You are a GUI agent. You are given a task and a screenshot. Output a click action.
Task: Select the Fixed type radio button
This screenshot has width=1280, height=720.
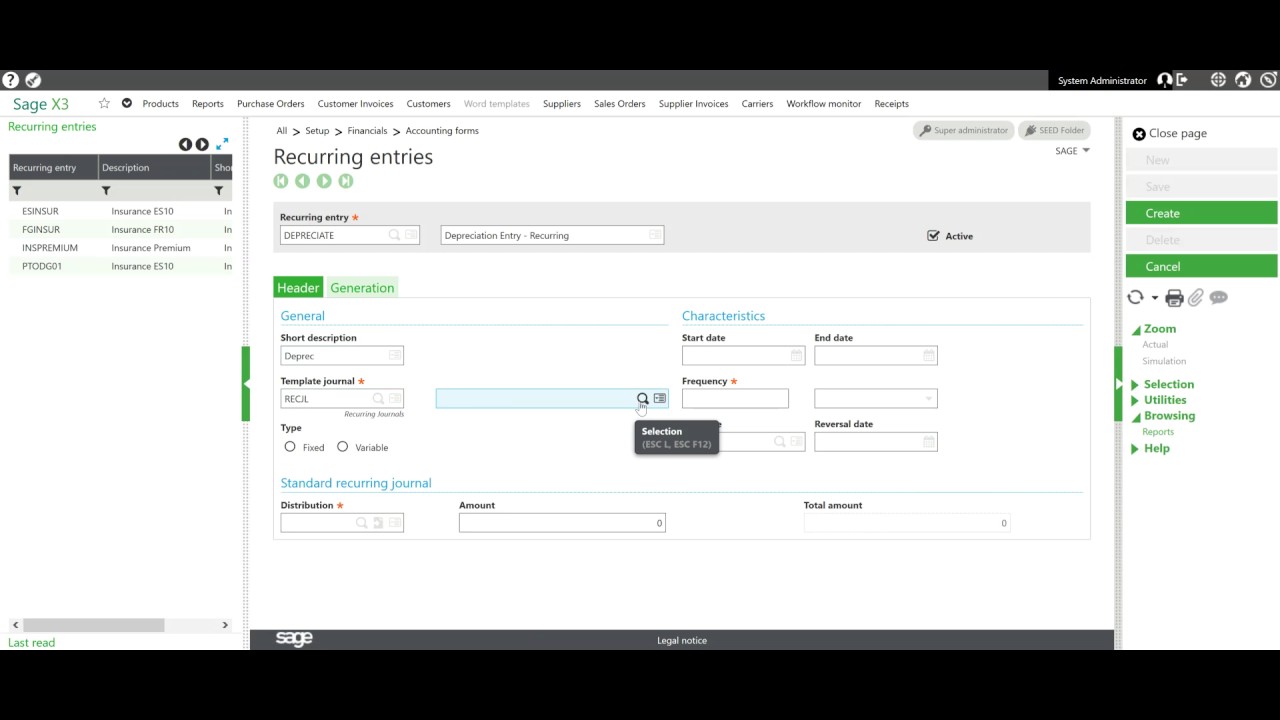tap(290, 447)
